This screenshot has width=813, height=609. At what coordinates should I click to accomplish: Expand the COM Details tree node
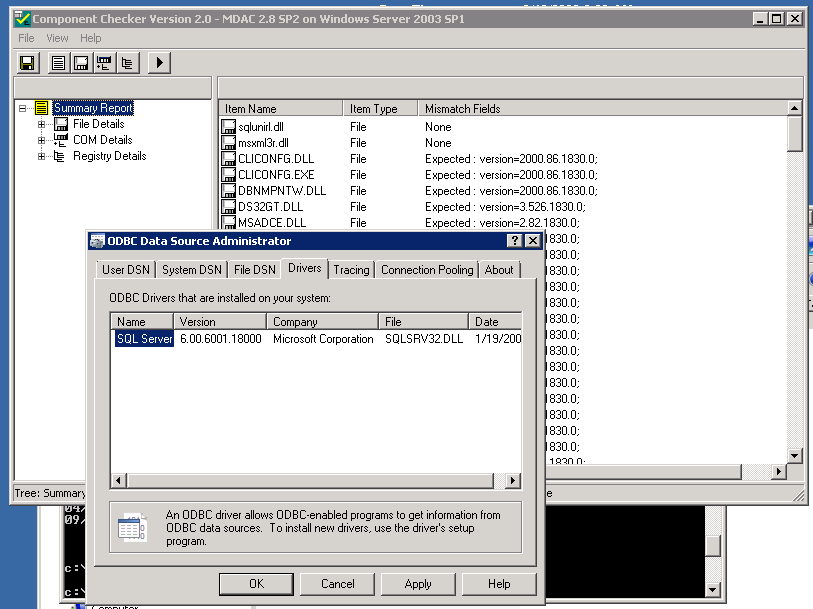pyautogui.click(x=42, y=140)
